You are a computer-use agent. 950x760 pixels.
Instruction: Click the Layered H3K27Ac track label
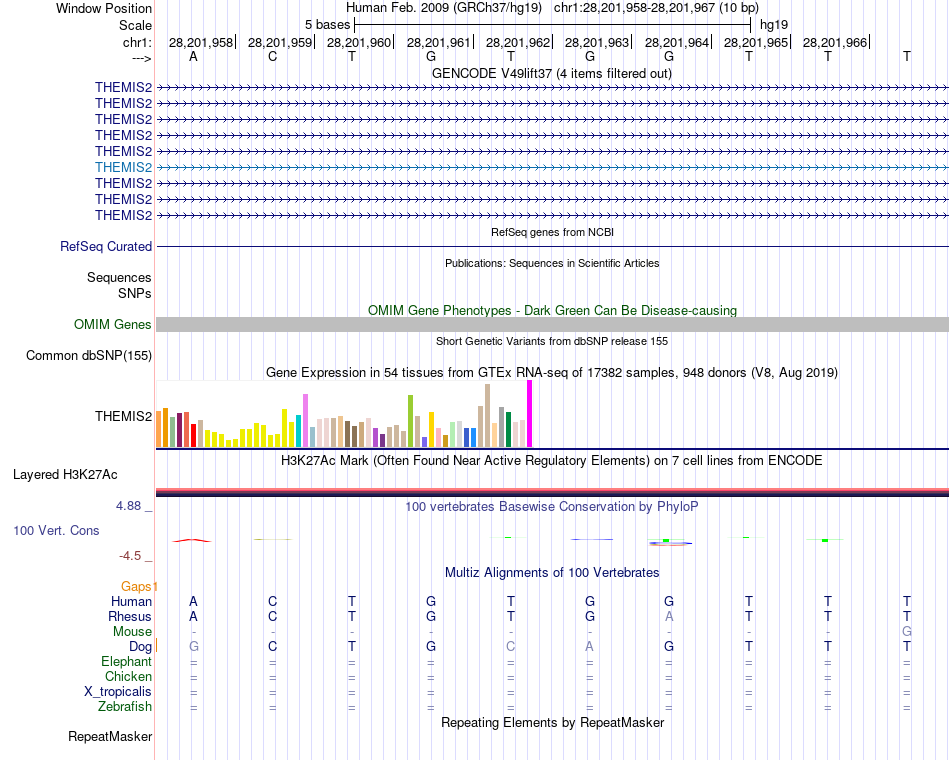65,475
